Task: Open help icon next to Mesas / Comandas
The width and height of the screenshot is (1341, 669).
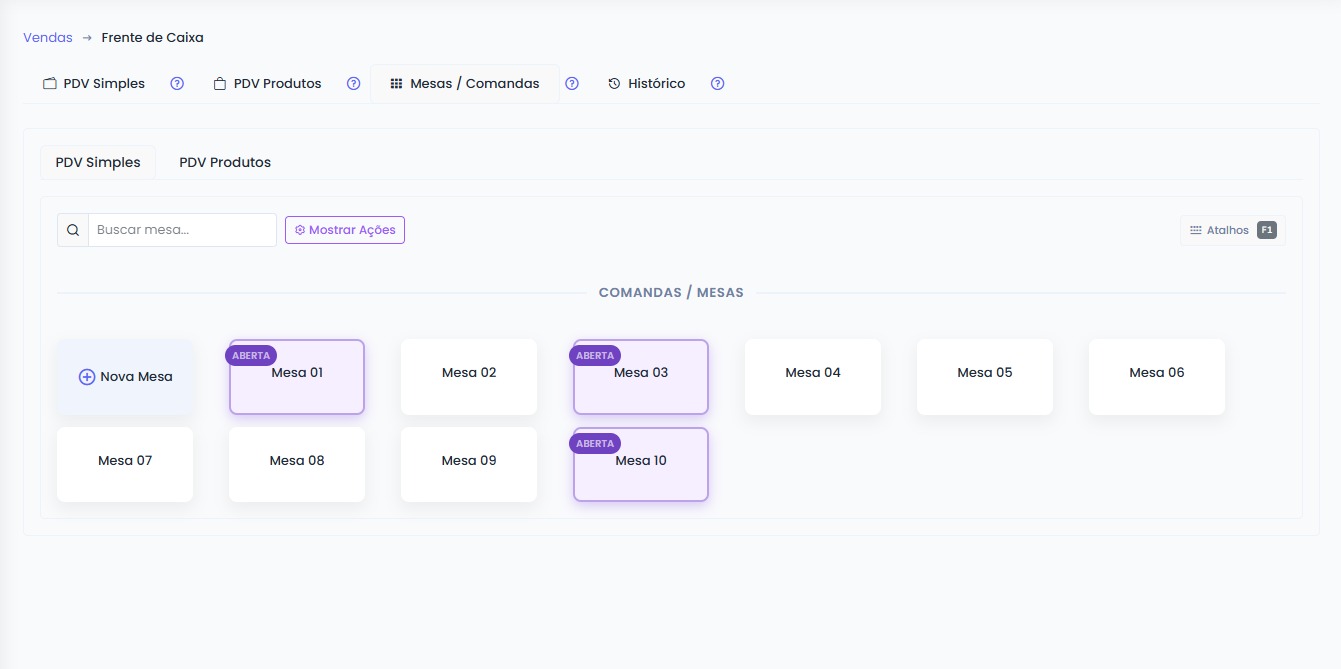Action: [572, 84]
